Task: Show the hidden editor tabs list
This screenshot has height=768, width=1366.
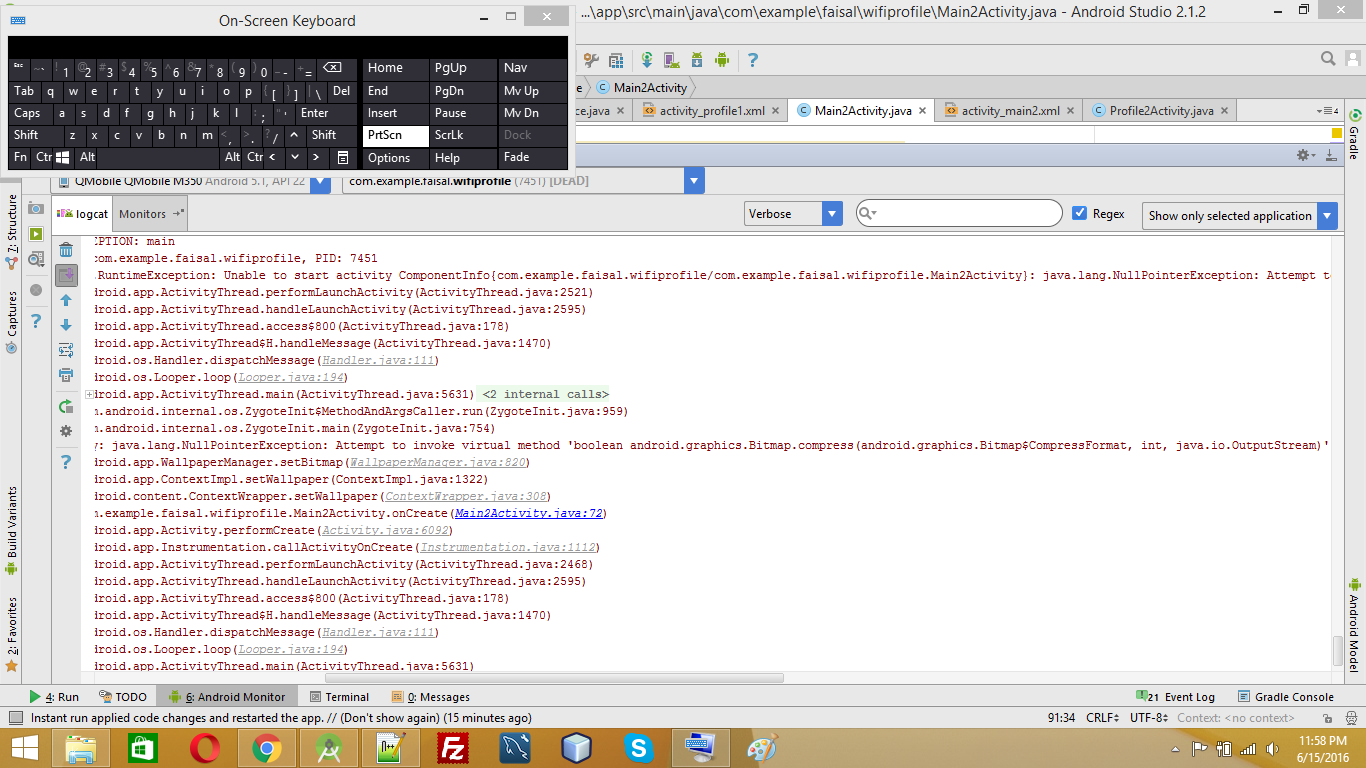Action: click(1328, 110)
